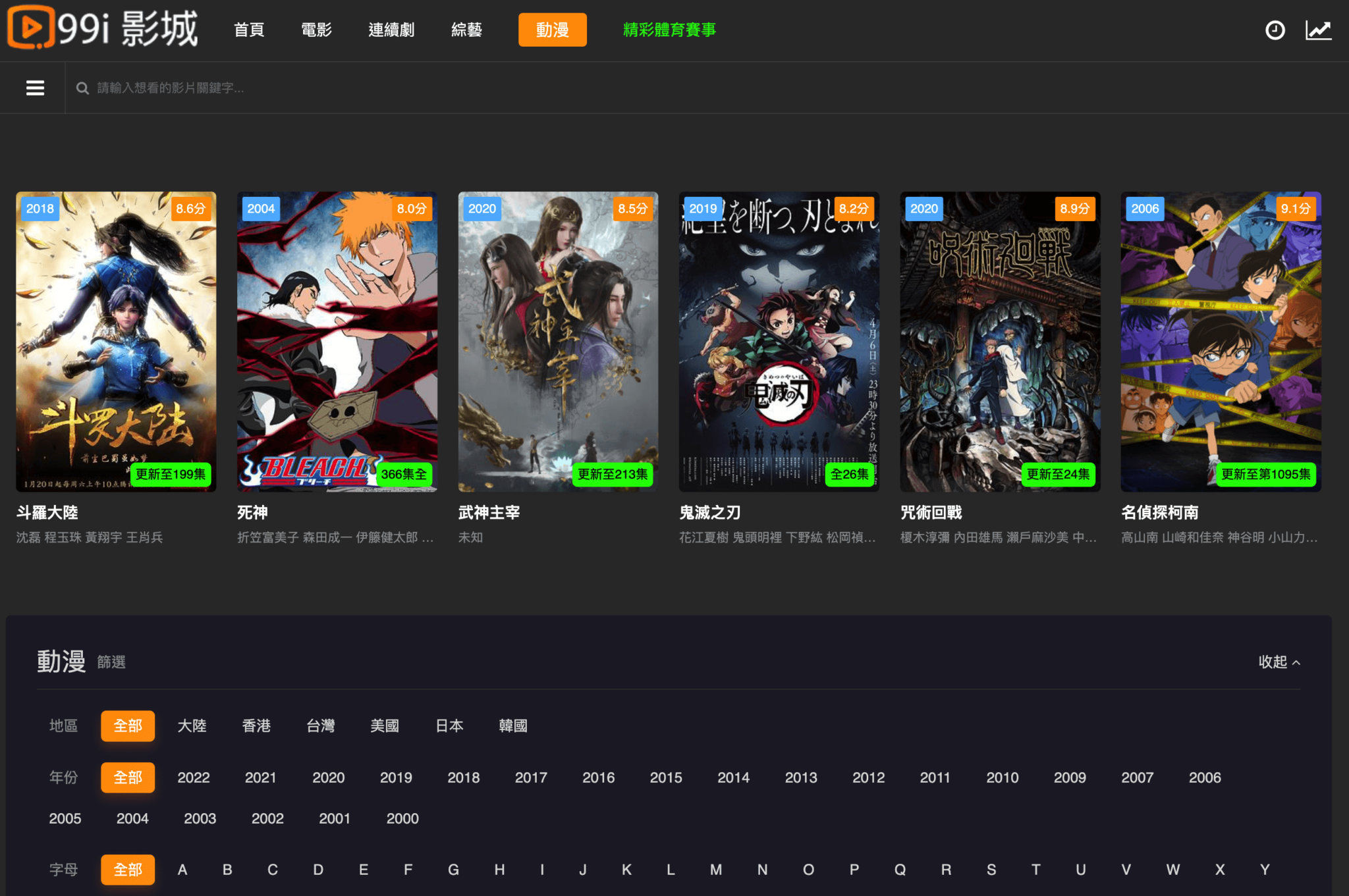This screenshot has height=896, width=1349.
Task: Filter by letter M
Action: (x=715, y=870)
